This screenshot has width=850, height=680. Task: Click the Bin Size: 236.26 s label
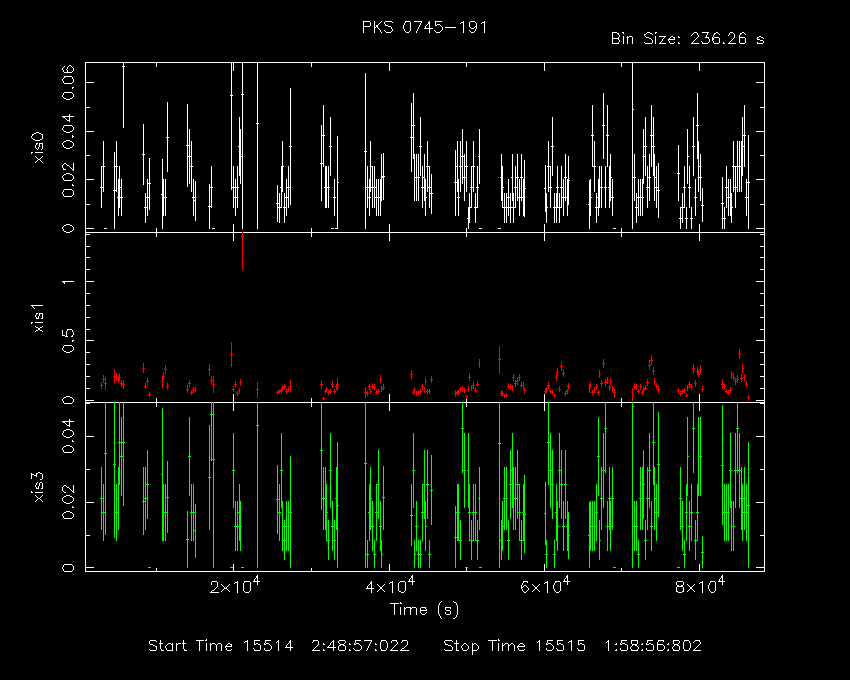[687, 39]
